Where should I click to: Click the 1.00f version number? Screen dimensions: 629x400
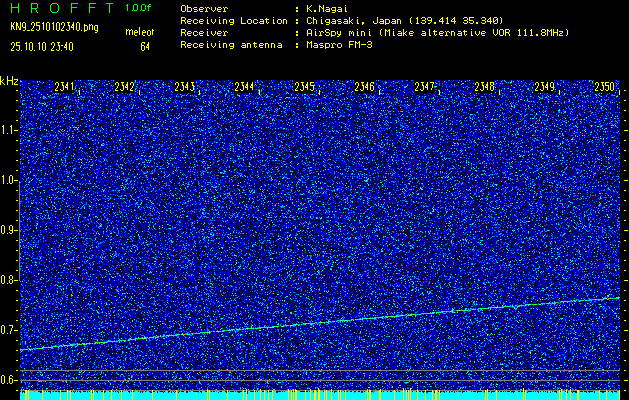(x=139, y=8)
